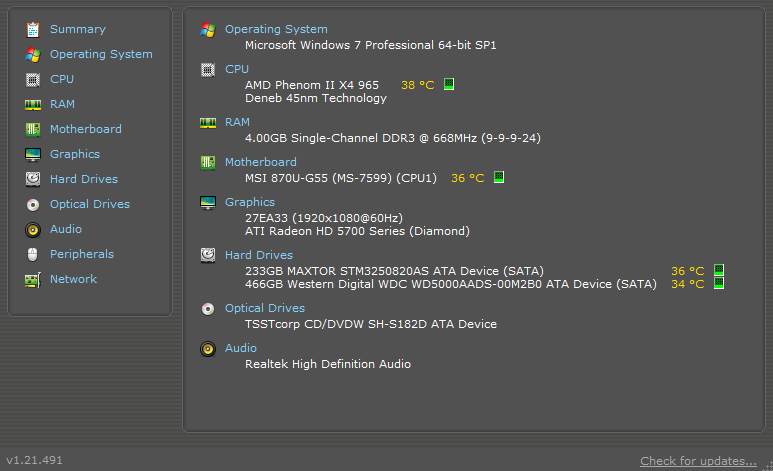773x471 pixels.
Task: Click the Peripherals mouse icon in sidebar
Action: tap(33, 254)
